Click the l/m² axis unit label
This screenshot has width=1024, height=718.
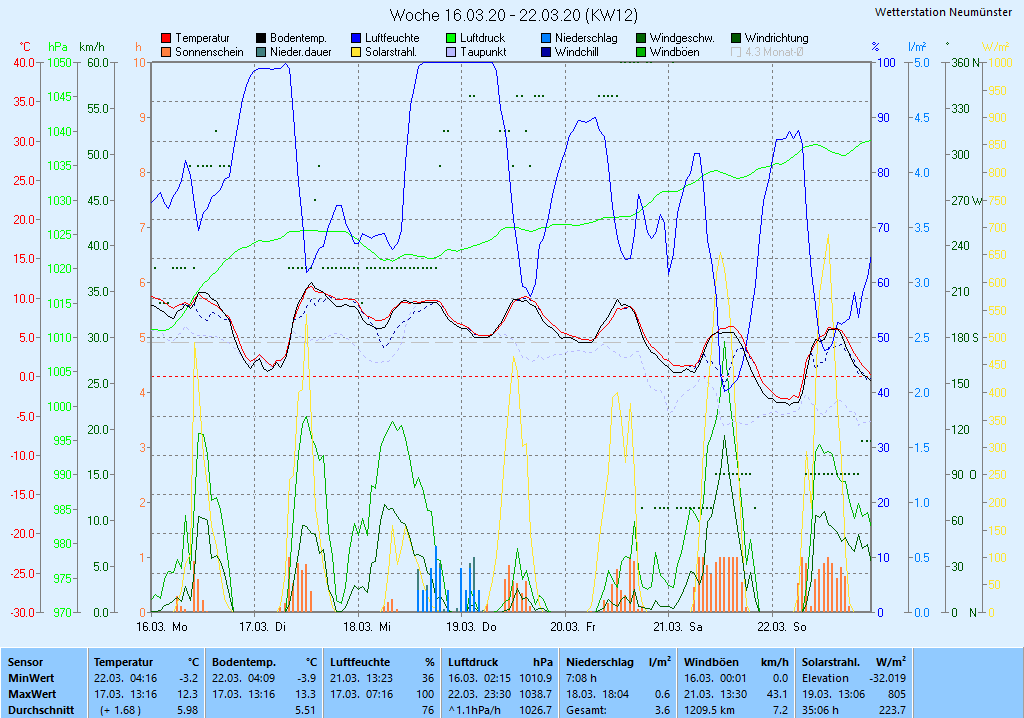tap(918, 46)
